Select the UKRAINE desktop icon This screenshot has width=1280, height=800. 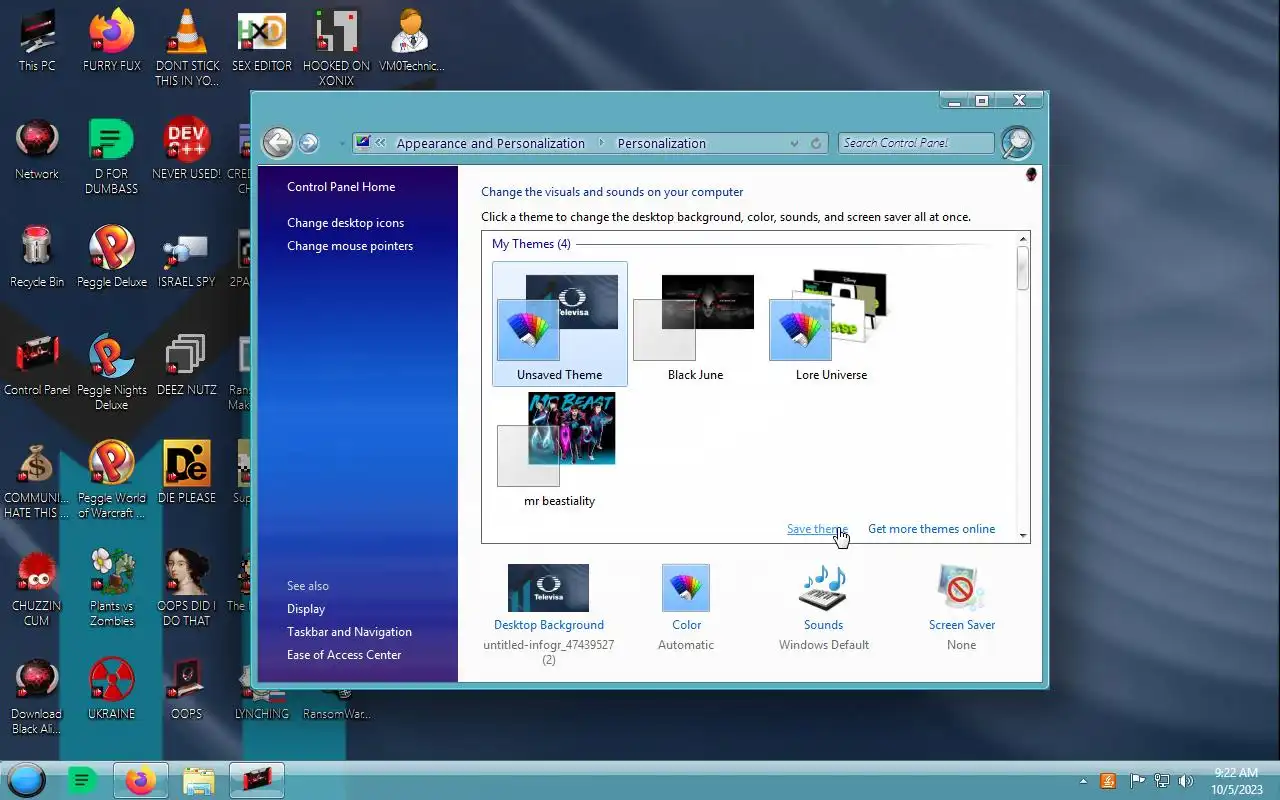point(112,689)
